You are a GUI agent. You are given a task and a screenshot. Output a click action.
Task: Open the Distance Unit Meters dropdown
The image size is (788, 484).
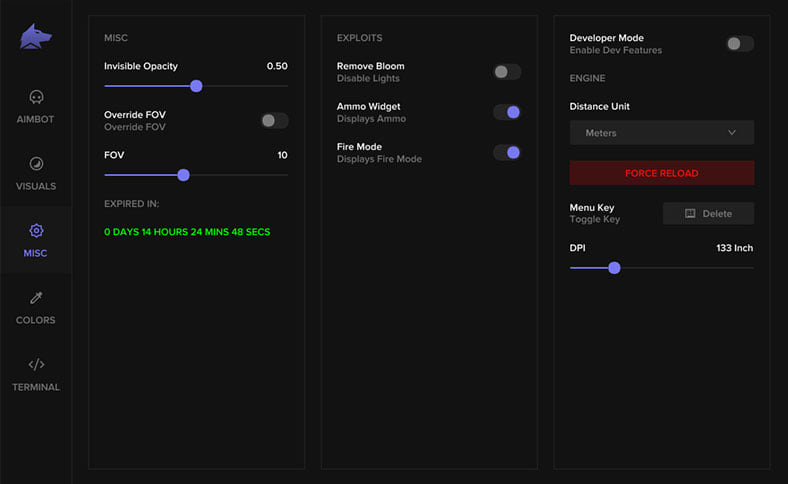click(x=662, y=133)
